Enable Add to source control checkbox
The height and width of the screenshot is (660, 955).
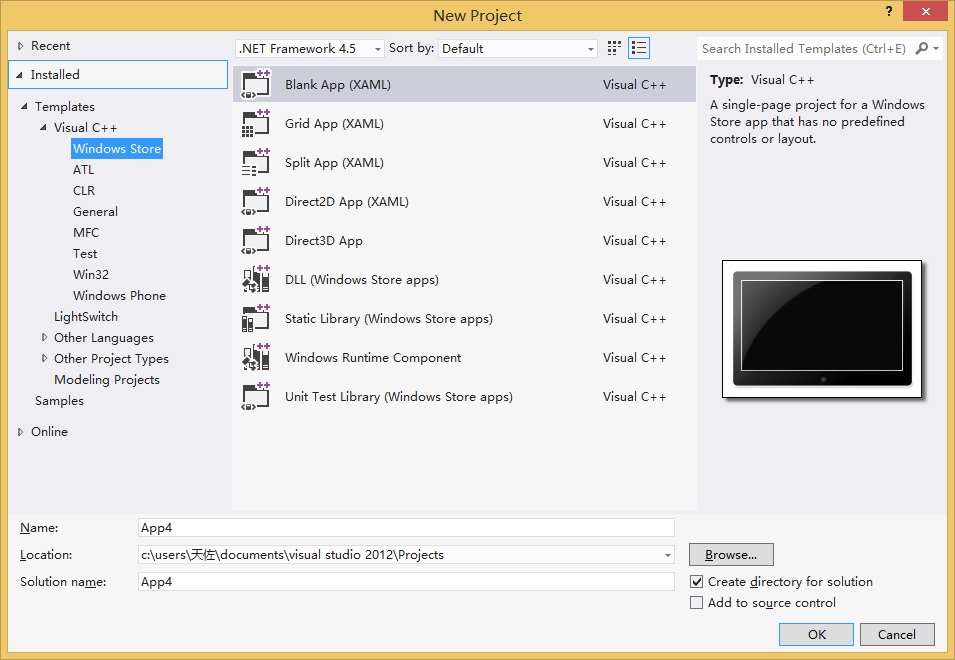[696, 603]
